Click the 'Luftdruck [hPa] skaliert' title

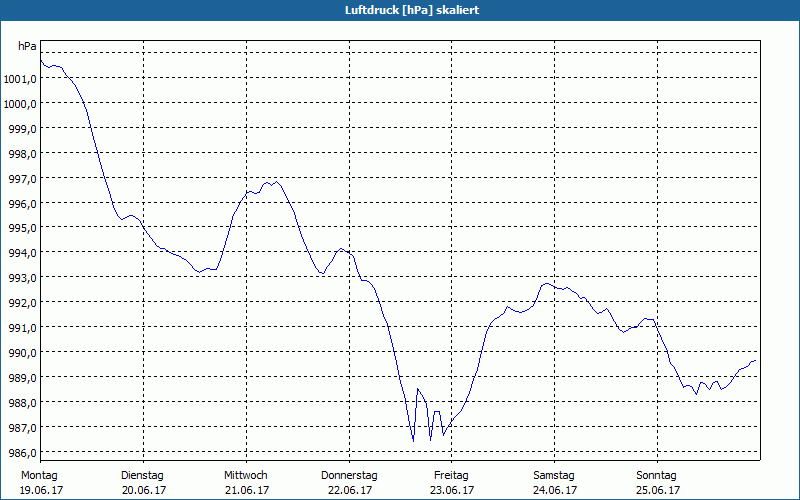coord(412,10)
